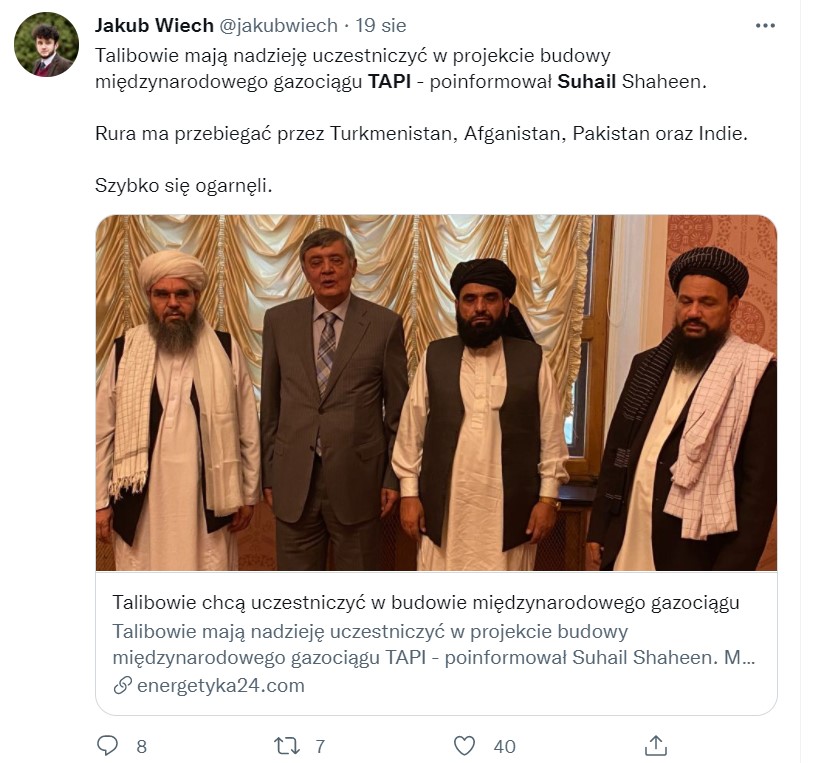Click the like count 40
Screen dimensions: 814x763
coord(505,746)
